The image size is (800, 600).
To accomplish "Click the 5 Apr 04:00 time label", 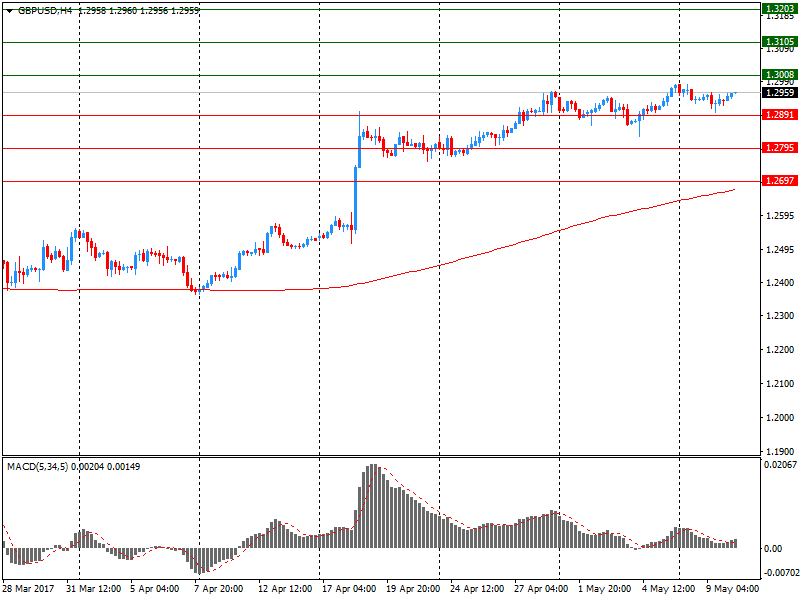I will (154, 589).
